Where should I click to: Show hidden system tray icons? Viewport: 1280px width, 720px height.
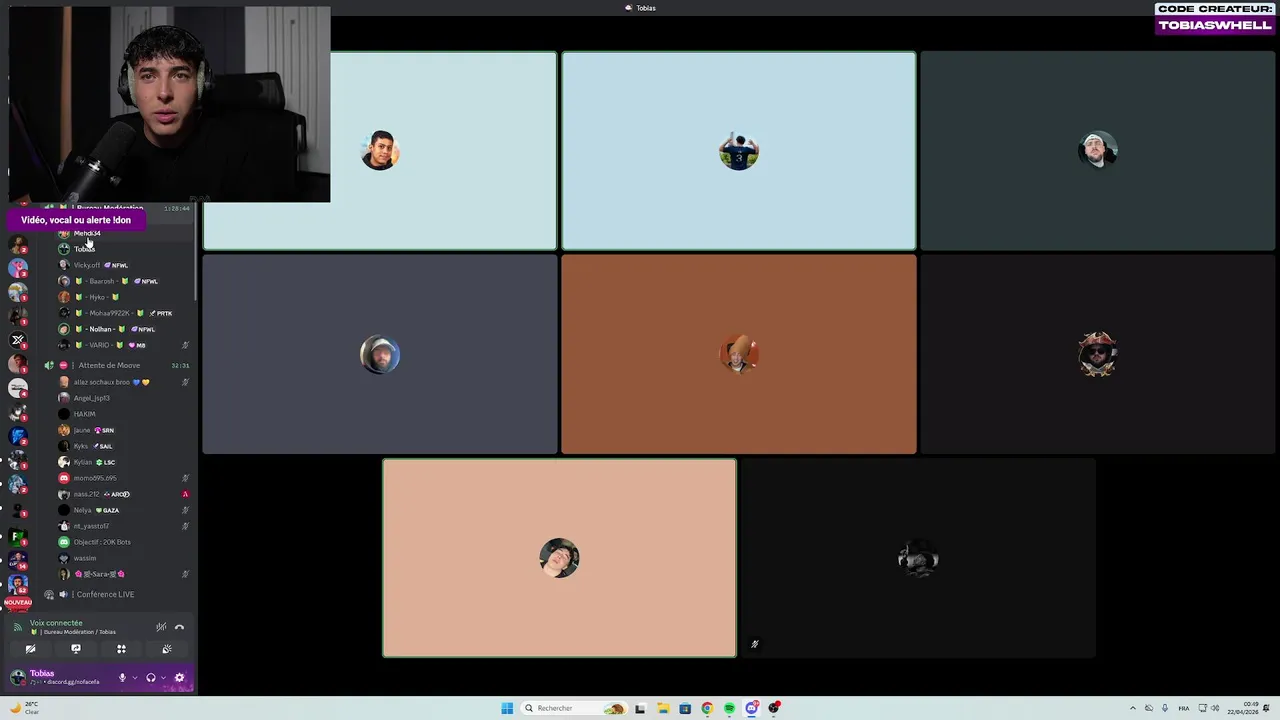pyautogui.click(x=1132, y=708)
